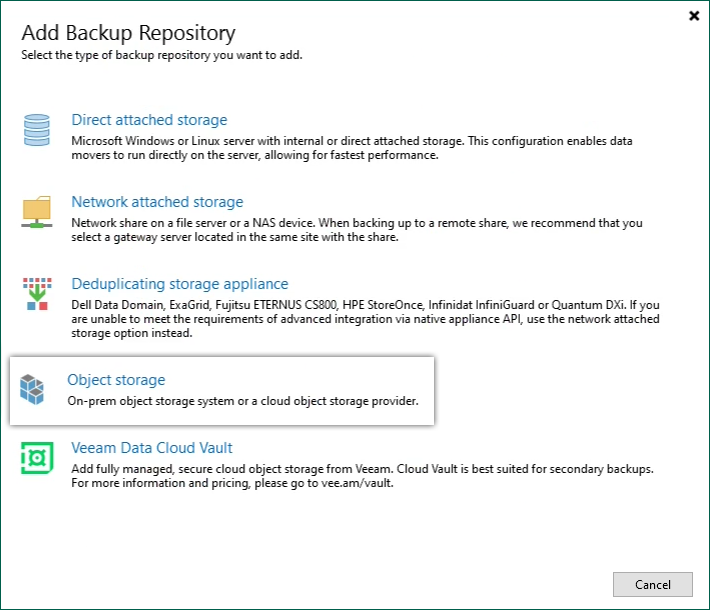Click the 'Add Backup Repository' title text
710x610 pixels.
pyautogui.click(x=129, y=33)
